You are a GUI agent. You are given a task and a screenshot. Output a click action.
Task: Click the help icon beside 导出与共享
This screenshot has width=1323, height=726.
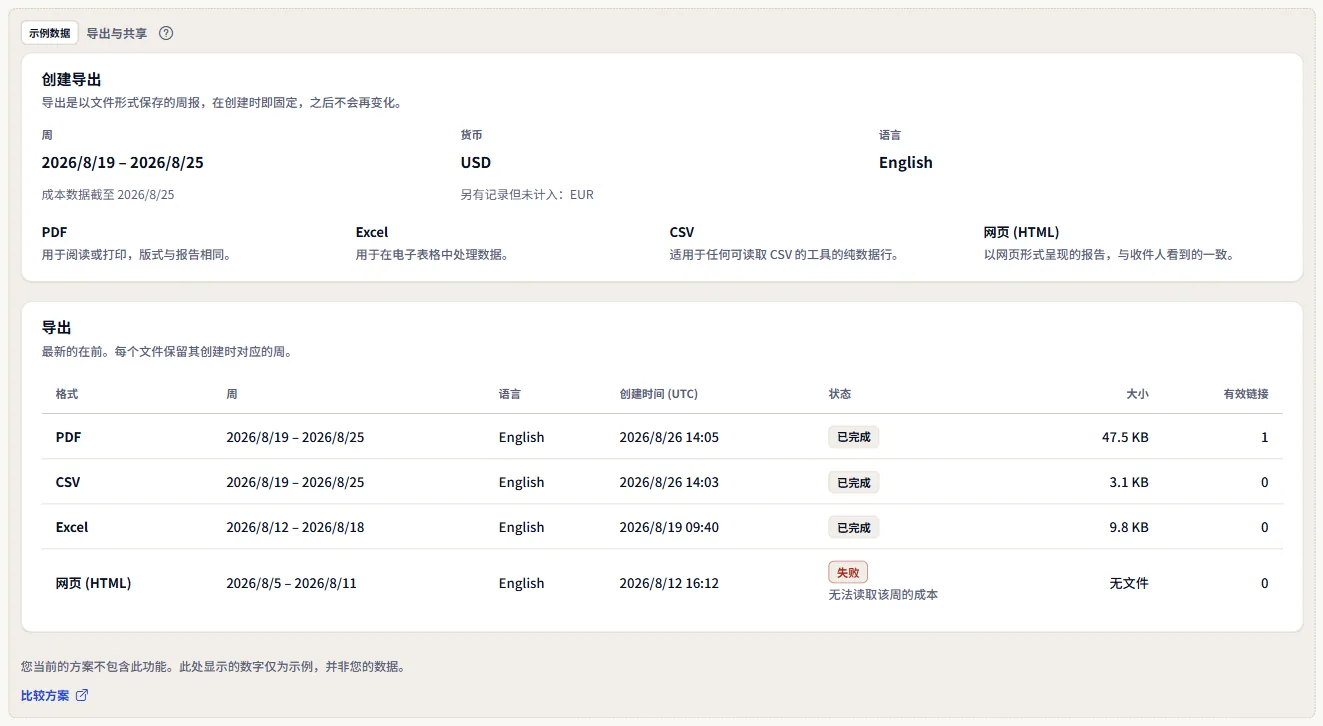click(x=166, y=33)
